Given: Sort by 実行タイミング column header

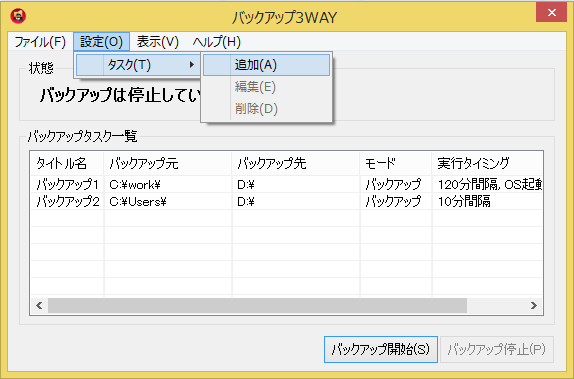Looking at the screenshot, I should [487, 163].
